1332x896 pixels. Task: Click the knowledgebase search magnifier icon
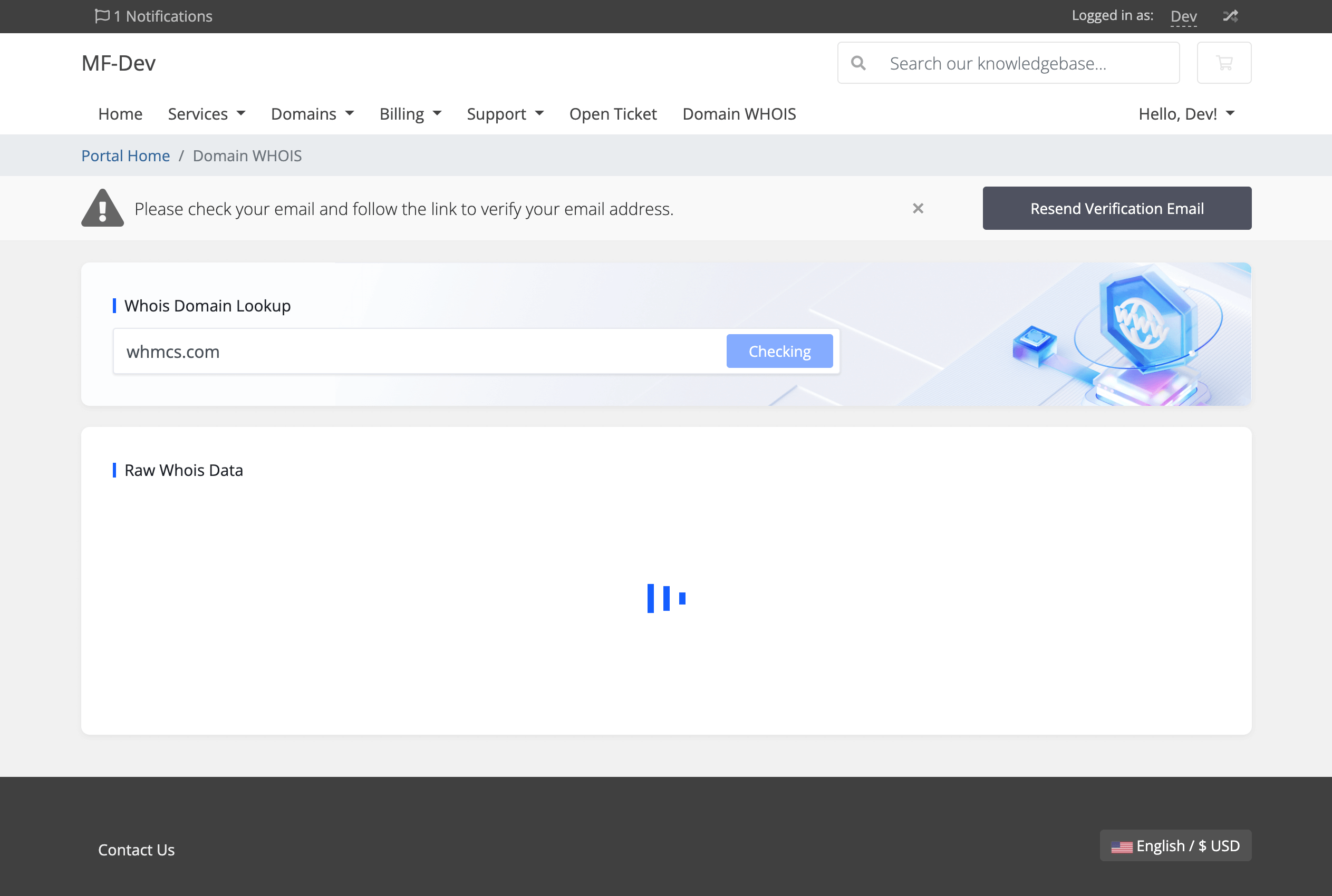pyautogui.click(x=858, y=63)
